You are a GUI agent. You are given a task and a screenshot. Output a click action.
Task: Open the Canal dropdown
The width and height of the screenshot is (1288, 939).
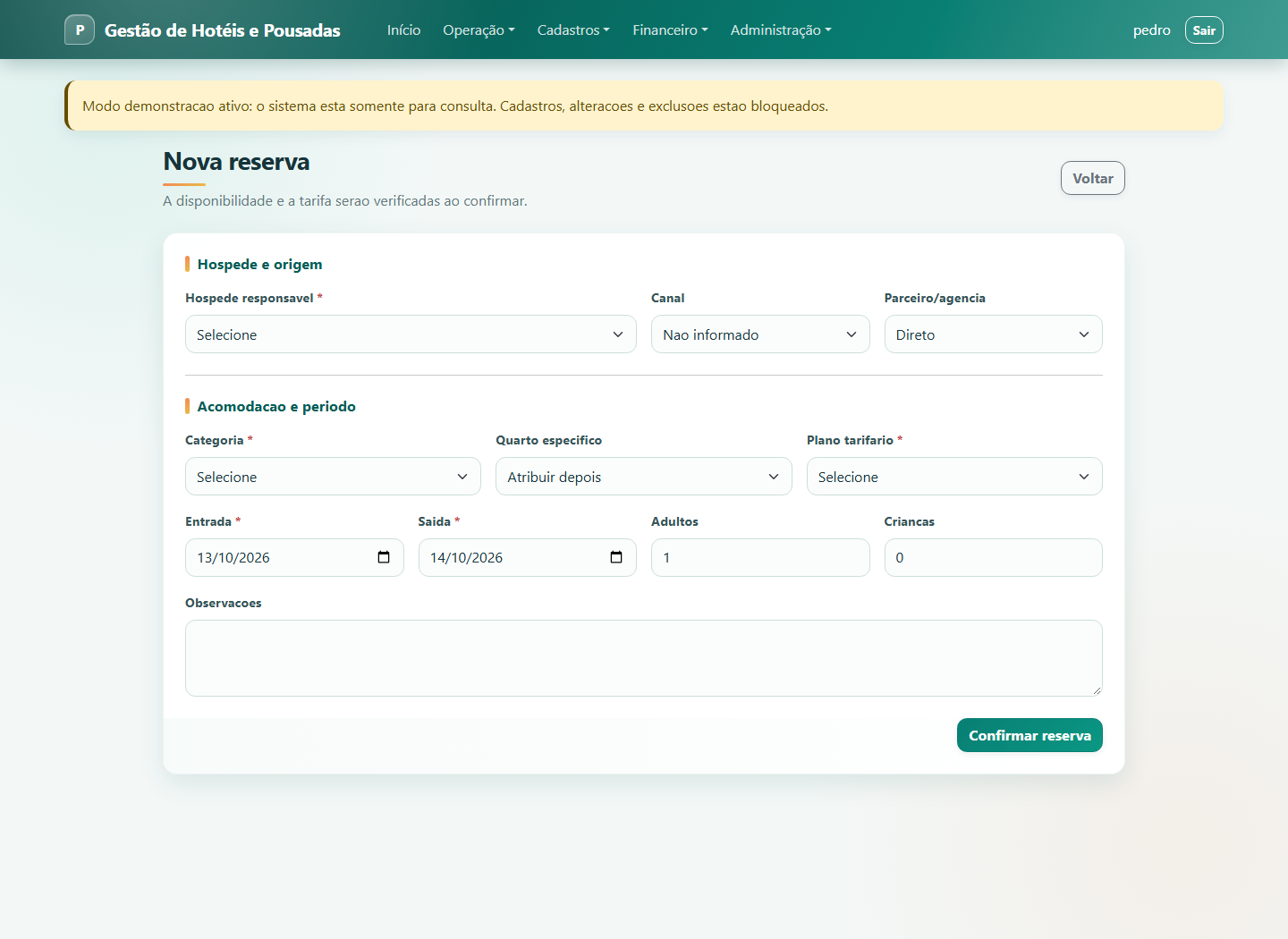[x=760, y=334]
